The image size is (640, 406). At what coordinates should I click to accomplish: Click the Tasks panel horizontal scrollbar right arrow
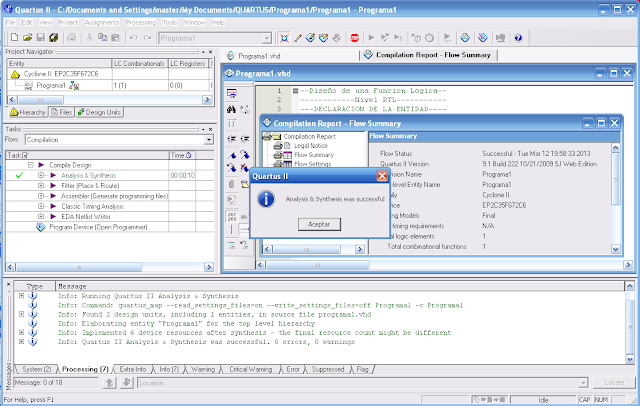[209, 267]
